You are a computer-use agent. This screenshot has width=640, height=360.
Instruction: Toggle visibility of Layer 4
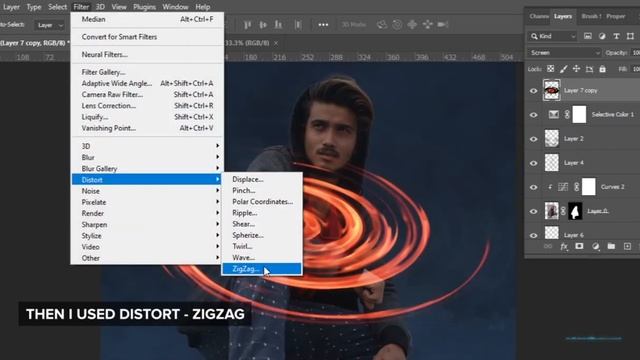coord(533,163)
